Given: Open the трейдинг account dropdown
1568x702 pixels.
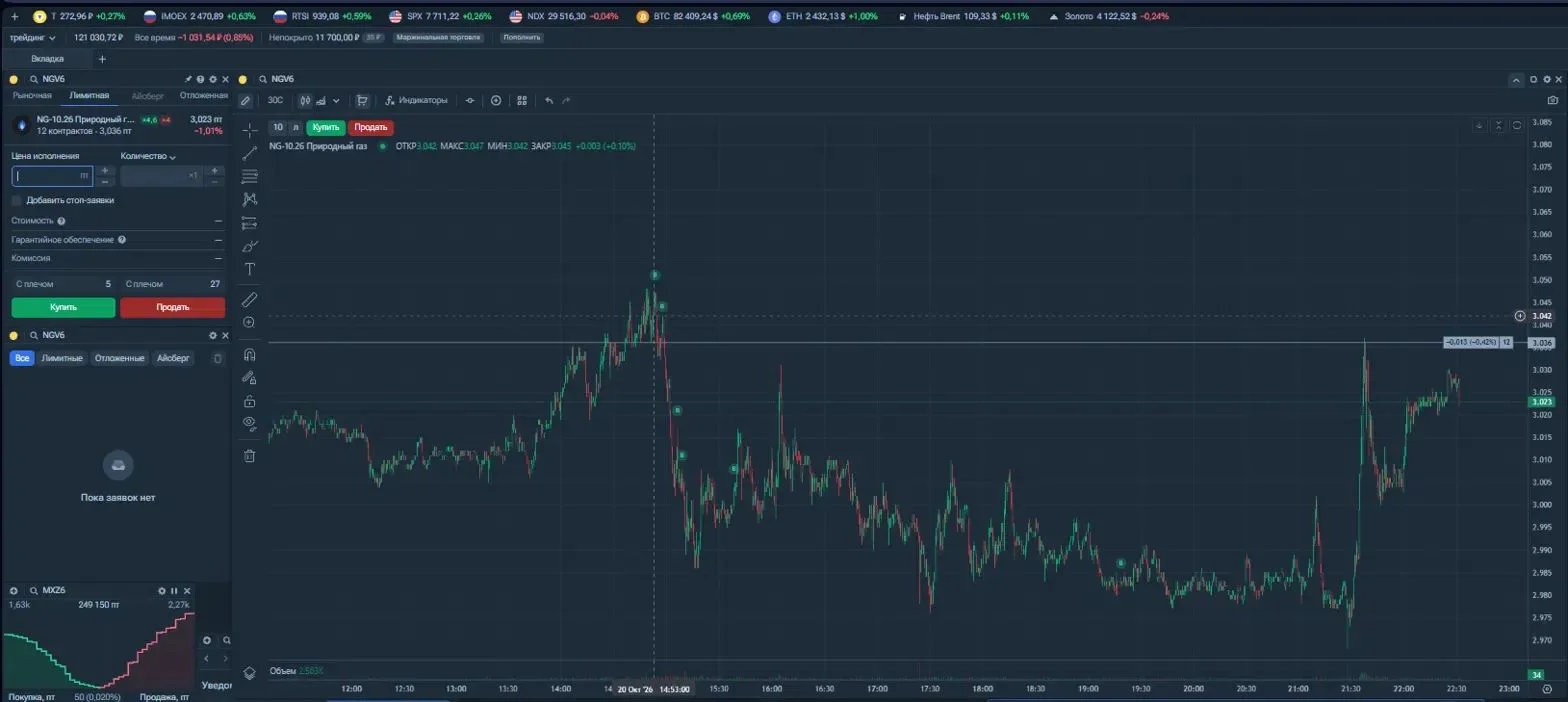Looking at the screenshot, I should [33, 37].
